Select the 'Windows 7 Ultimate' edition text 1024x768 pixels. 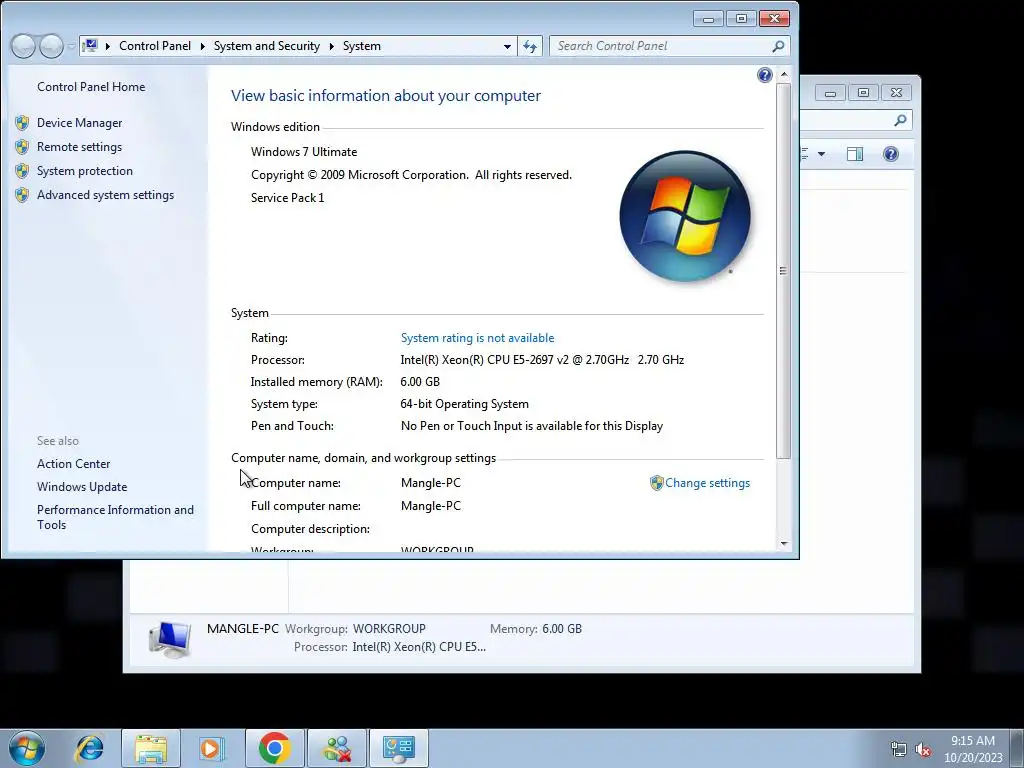coord(304,152)
